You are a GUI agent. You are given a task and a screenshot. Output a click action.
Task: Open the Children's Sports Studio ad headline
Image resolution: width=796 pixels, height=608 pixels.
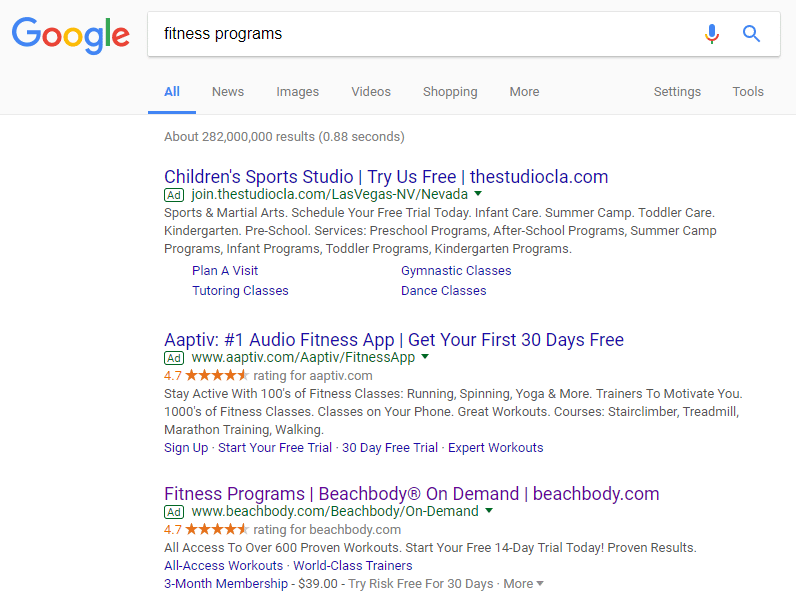pos(386,177)
